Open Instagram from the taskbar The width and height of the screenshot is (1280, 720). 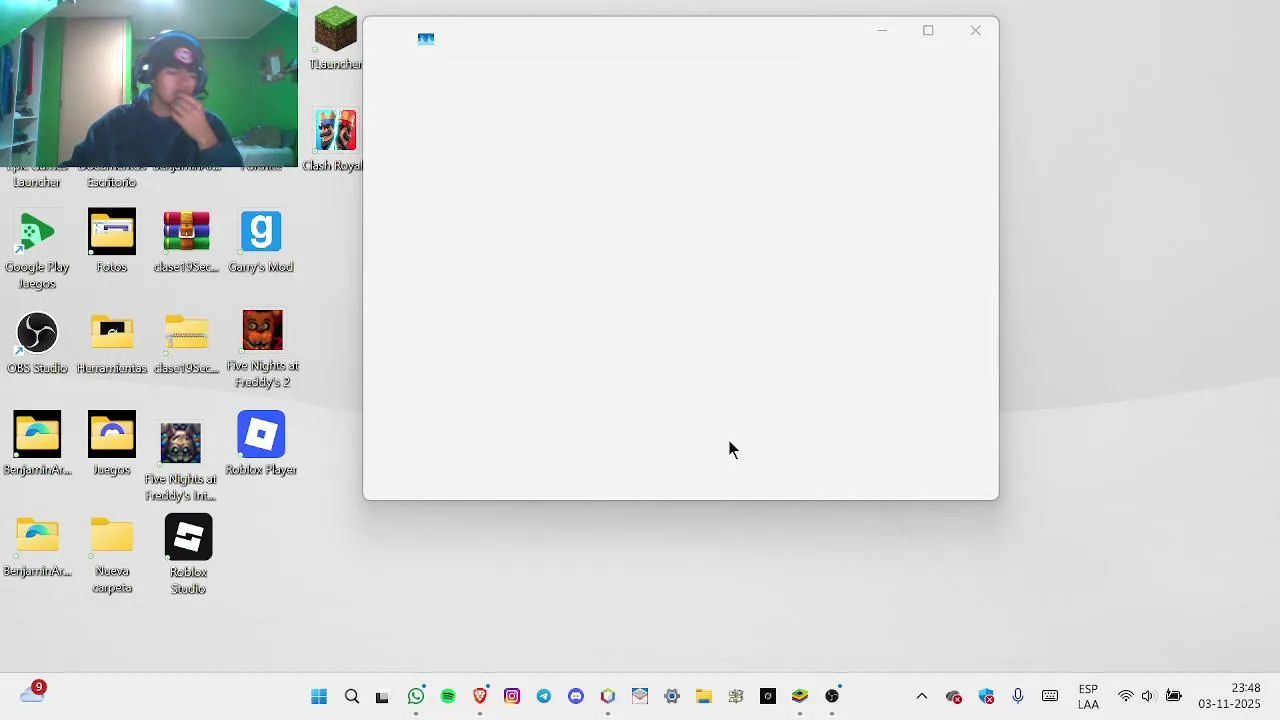point(512,697)
